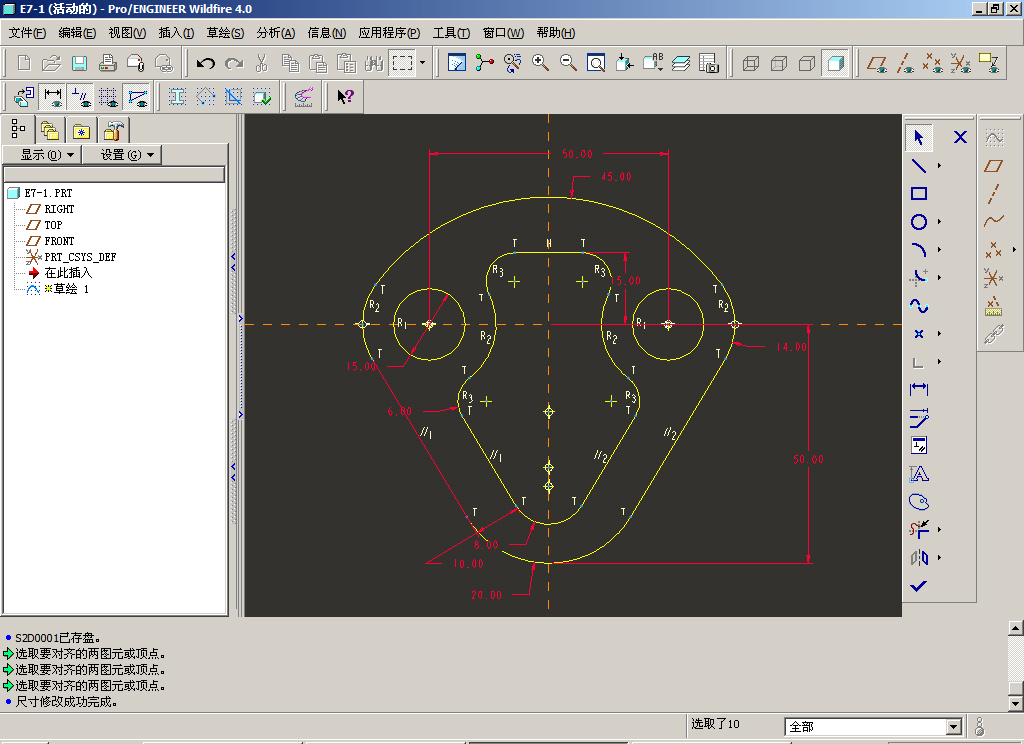Select the Line sketch tool
Image resolution: width=1024 pixels, height=744 pixels.
click(x=919, y=166)
